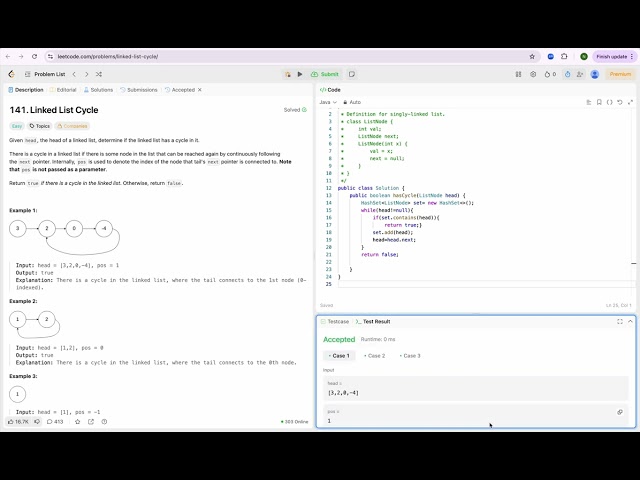Screen dimensions: 640x480
Task: Click the green Chrome profile avatar
Action: 584,57
